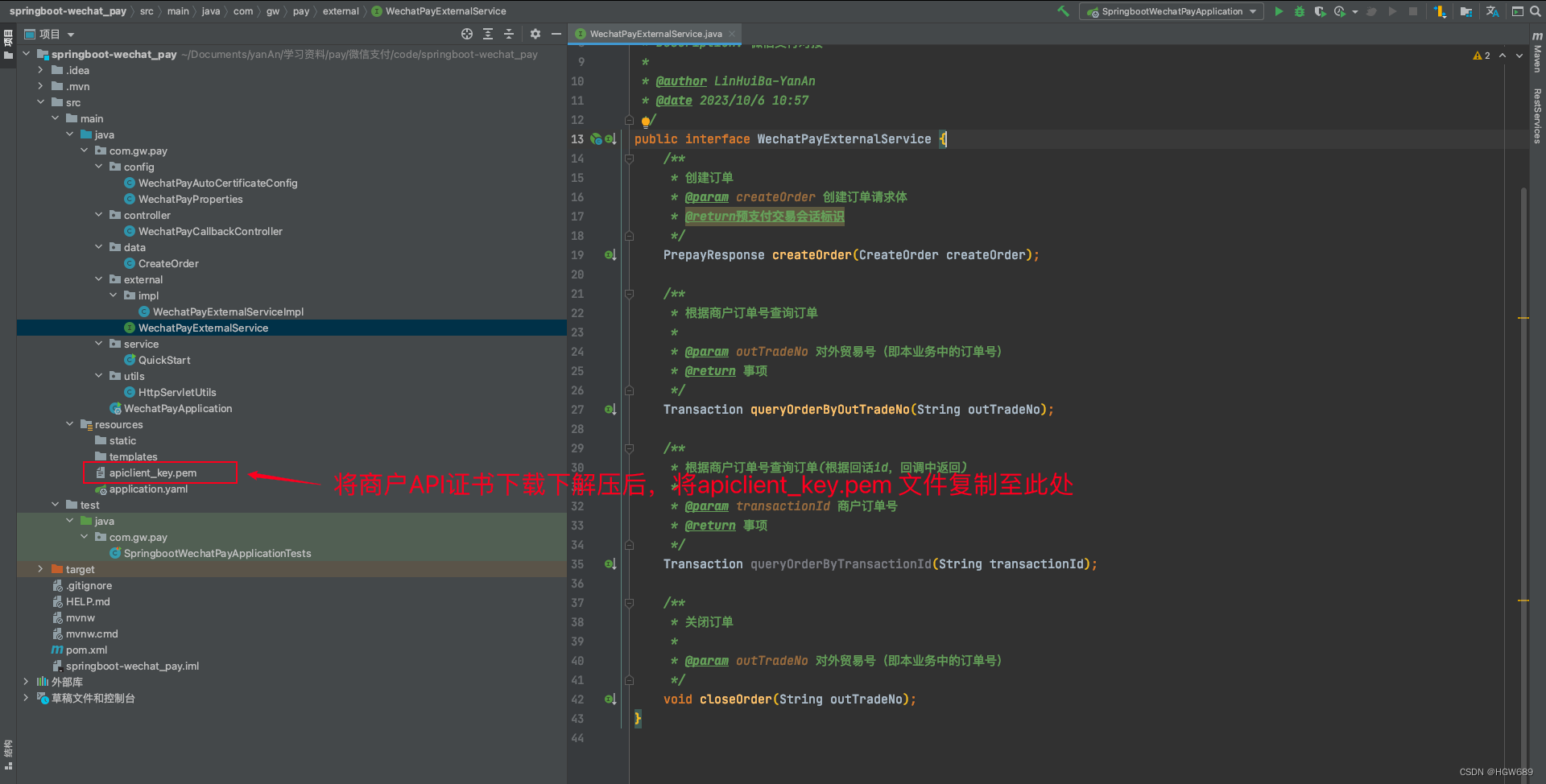Expand the .mvn folder
The width and height of the screenshot is (1546, 784).
[x=41, y=86]
